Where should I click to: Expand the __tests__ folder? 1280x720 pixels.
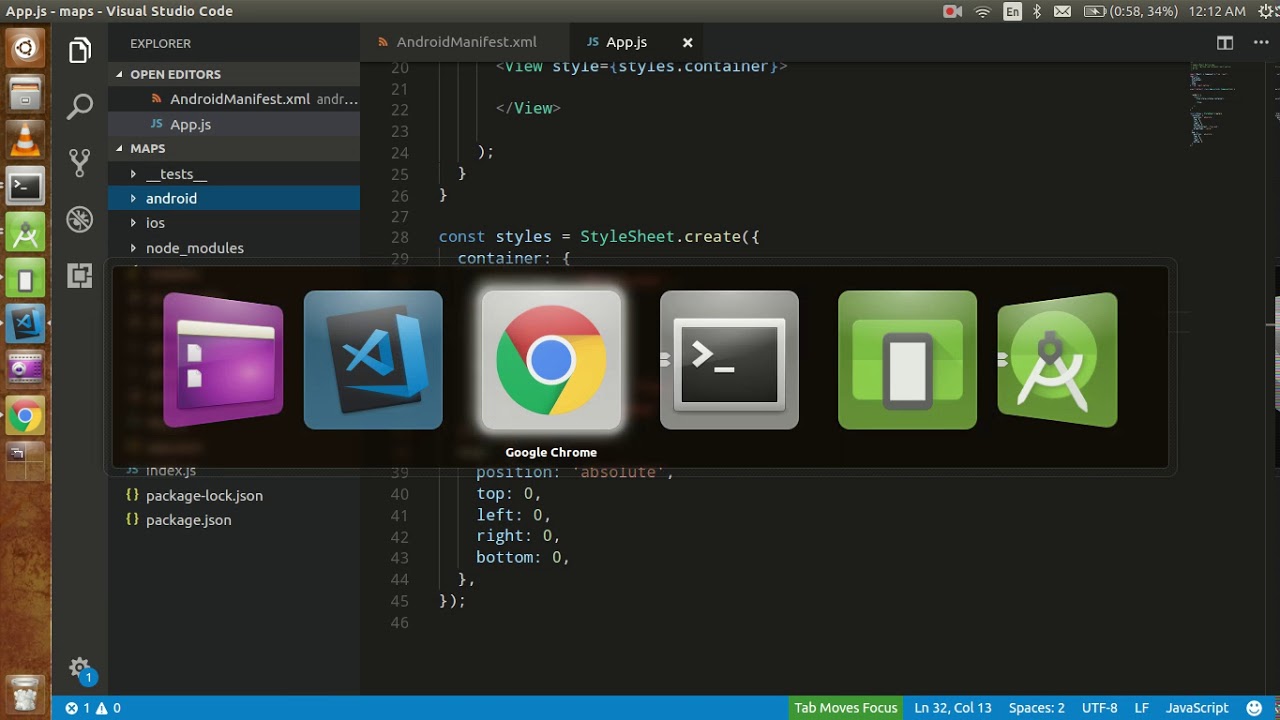point(234,174)
